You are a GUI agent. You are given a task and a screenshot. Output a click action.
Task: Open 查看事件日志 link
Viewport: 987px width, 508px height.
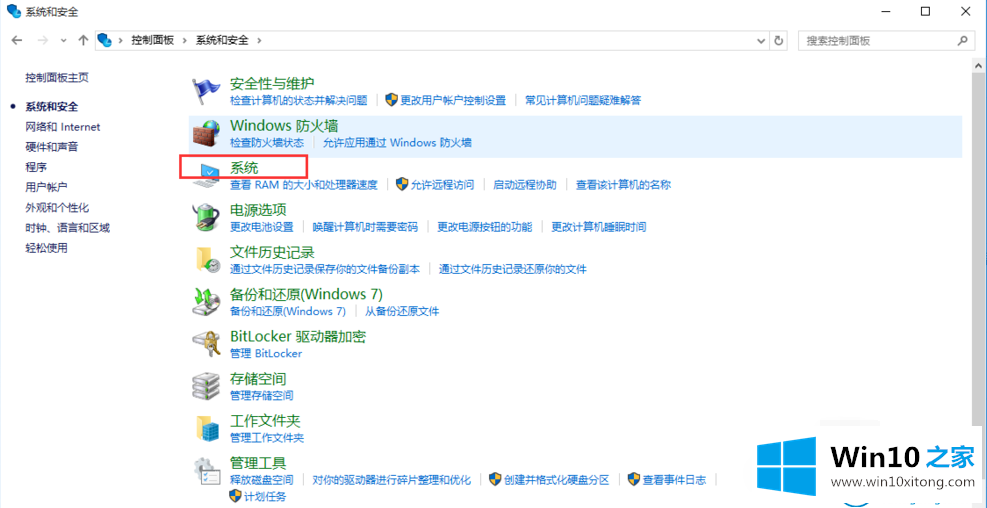674,480
